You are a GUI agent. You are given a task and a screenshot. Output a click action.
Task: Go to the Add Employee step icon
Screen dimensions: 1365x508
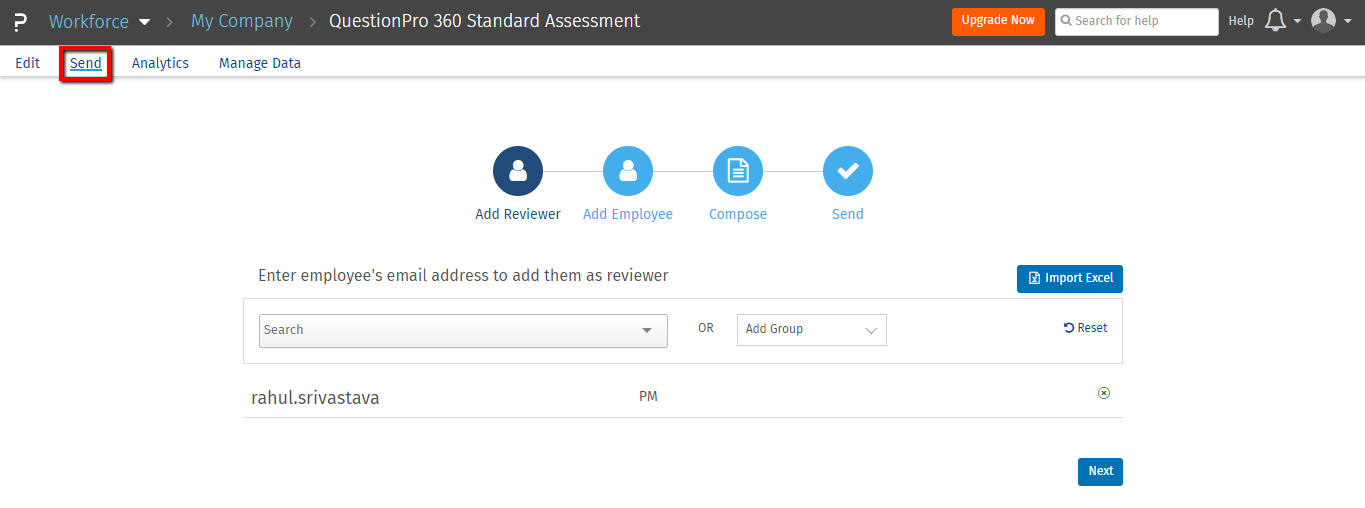[x=628, y=171]
